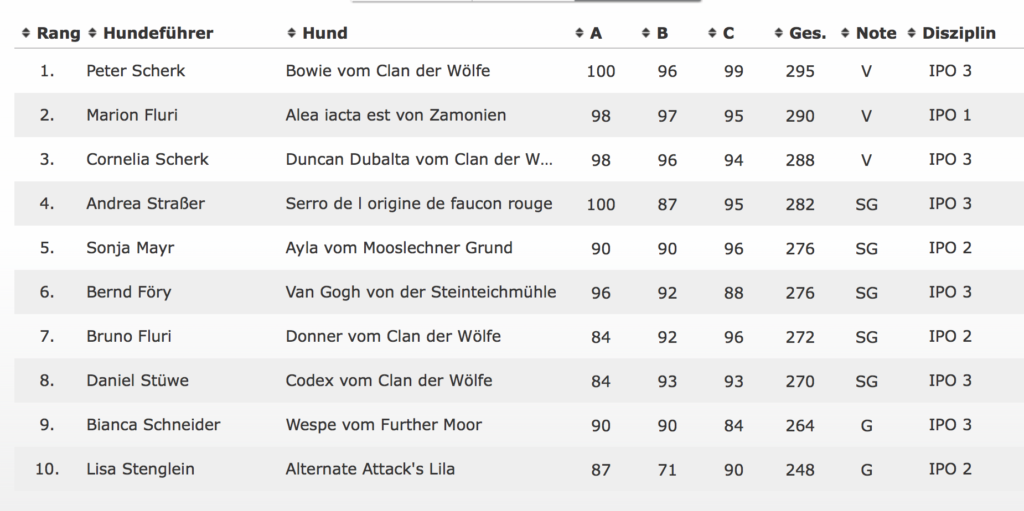This screenshot has height=511, width=1024.
Task: Click sort arrows beside Disziplin header
Action: pos(912,33)
